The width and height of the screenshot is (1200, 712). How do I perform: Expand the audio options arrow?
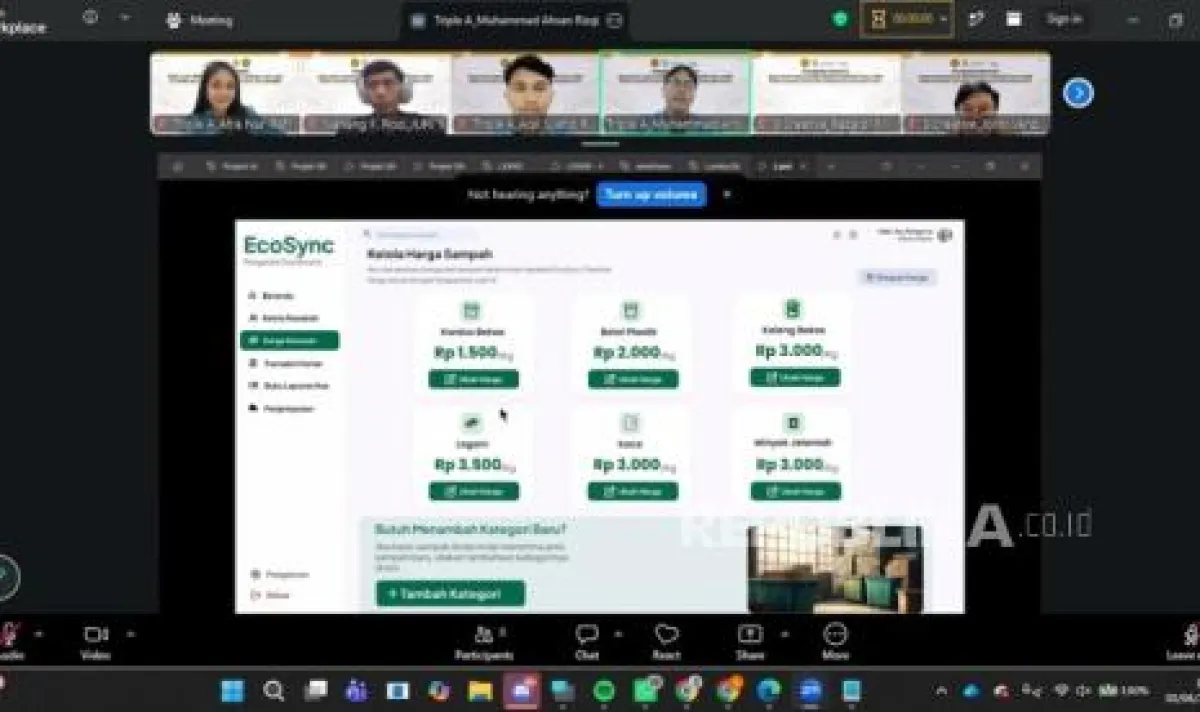click(x=39, y=633)
